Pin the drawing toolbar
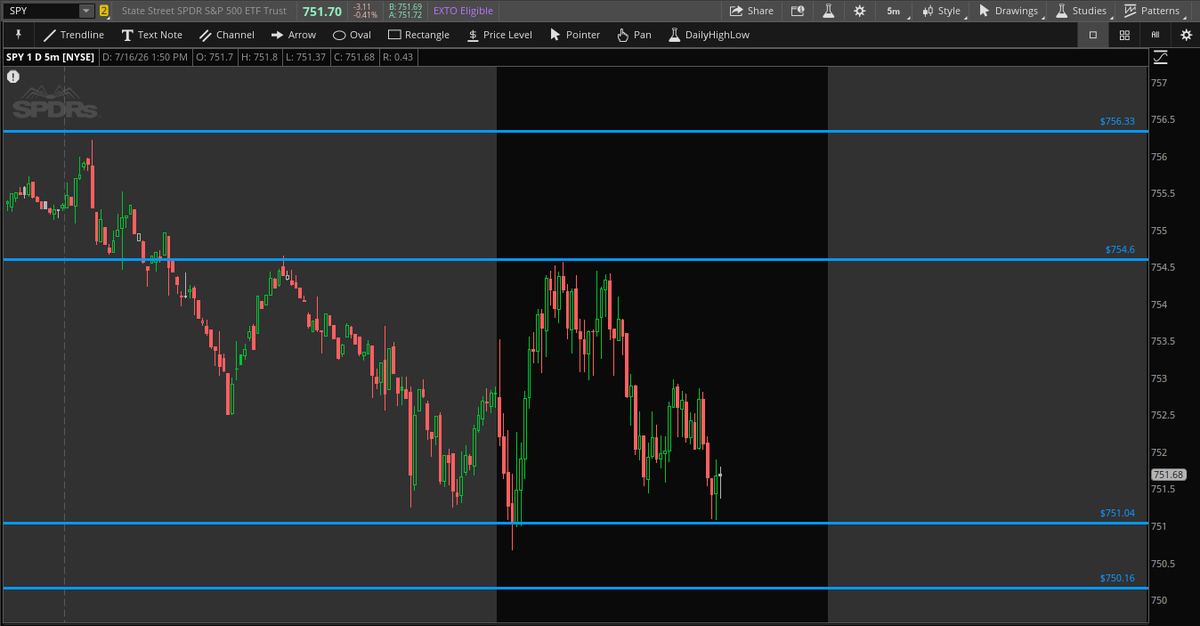Image resolution: width=1200 pixels, height=626 pixels. point(18,34)
